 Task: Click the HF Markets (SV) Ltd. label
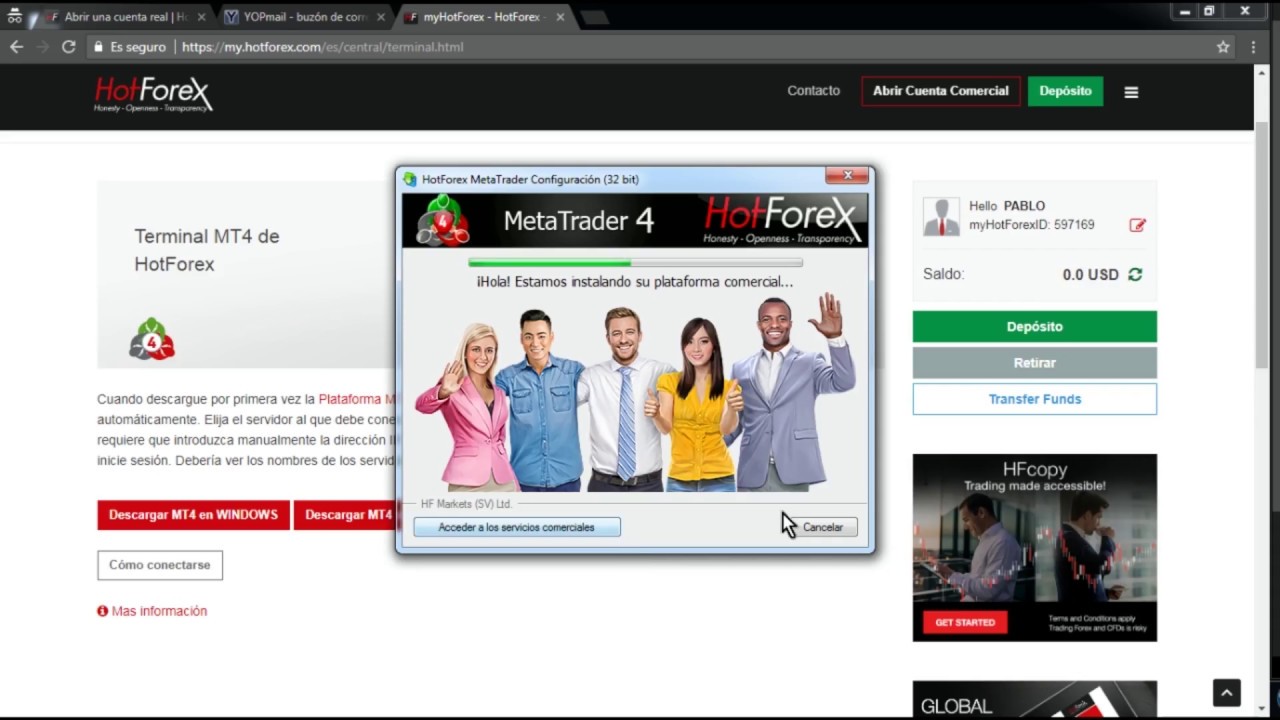pyautogui.click(x=466, y=504)
